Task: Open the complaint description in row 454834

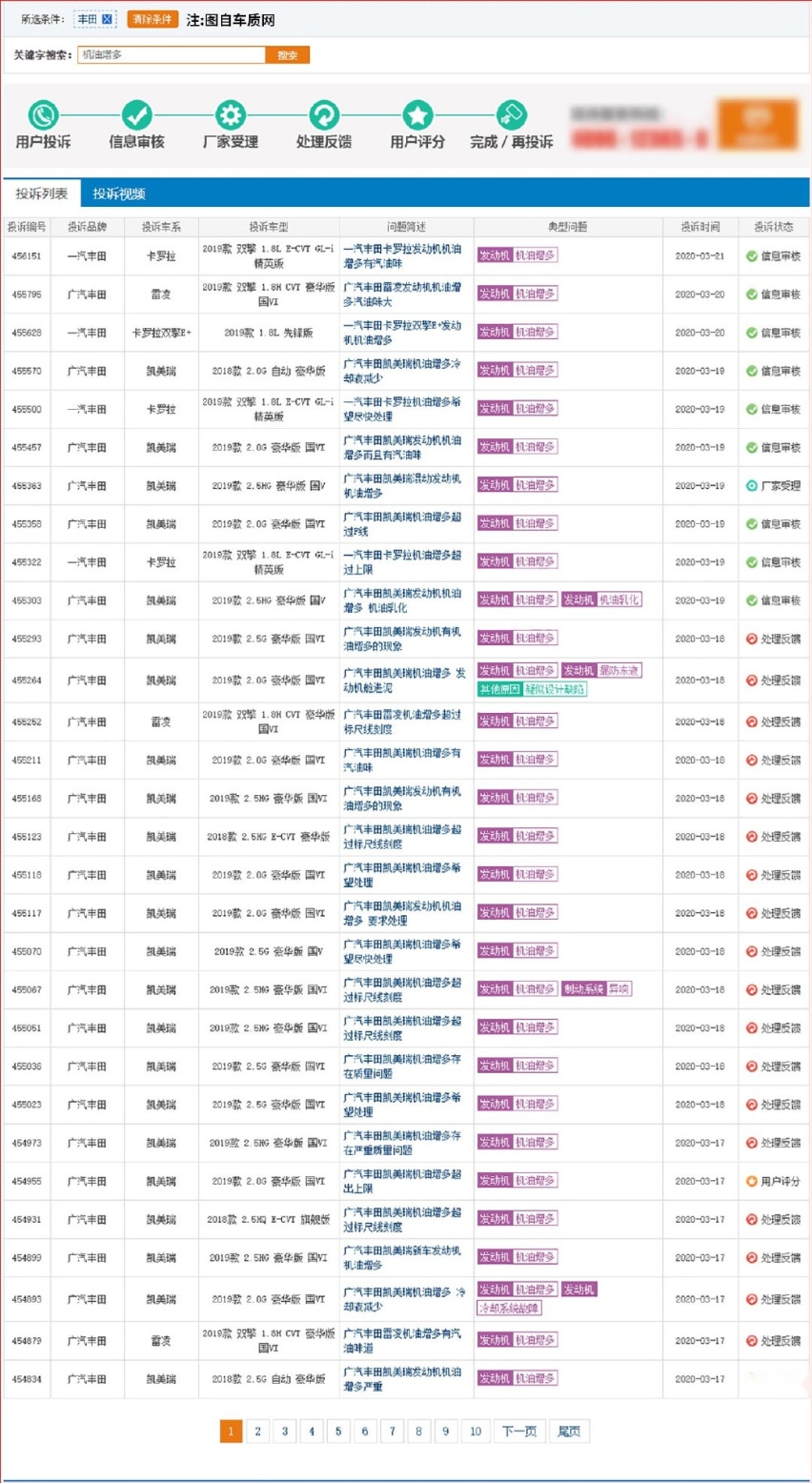Action: (x=402, y=1379)
